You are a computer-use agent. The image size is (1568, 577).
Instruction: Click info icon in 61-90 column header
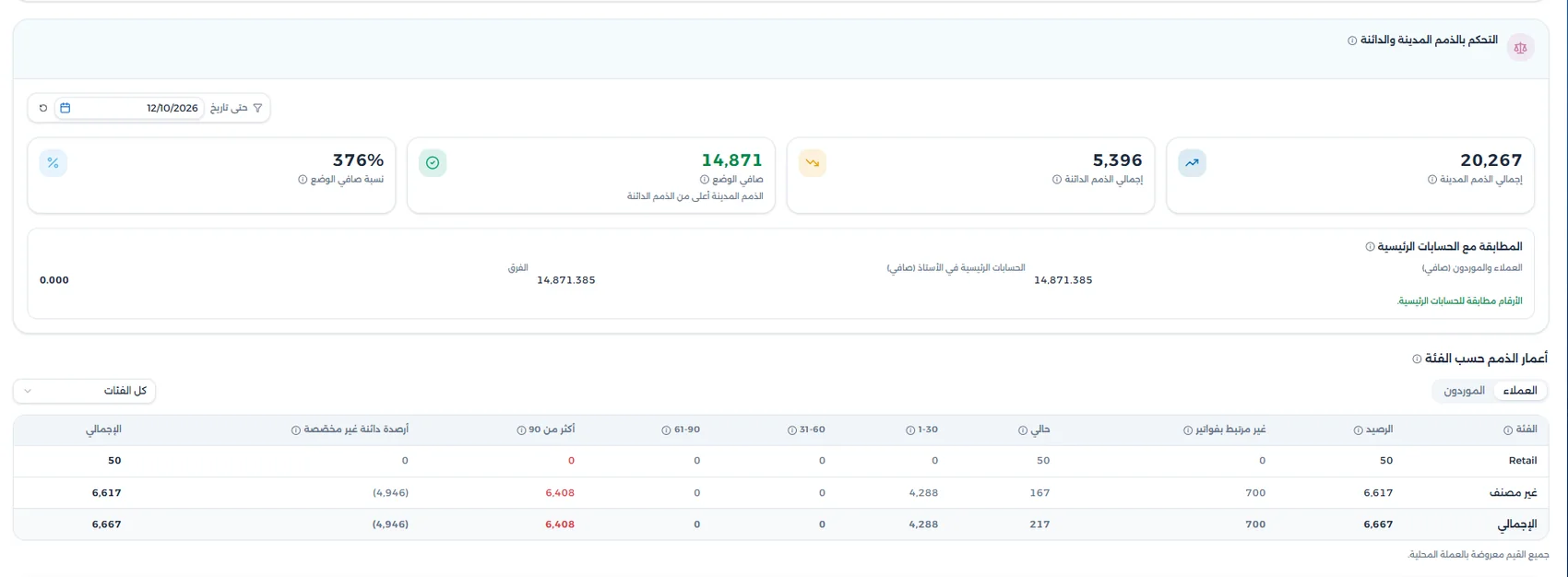666,430
